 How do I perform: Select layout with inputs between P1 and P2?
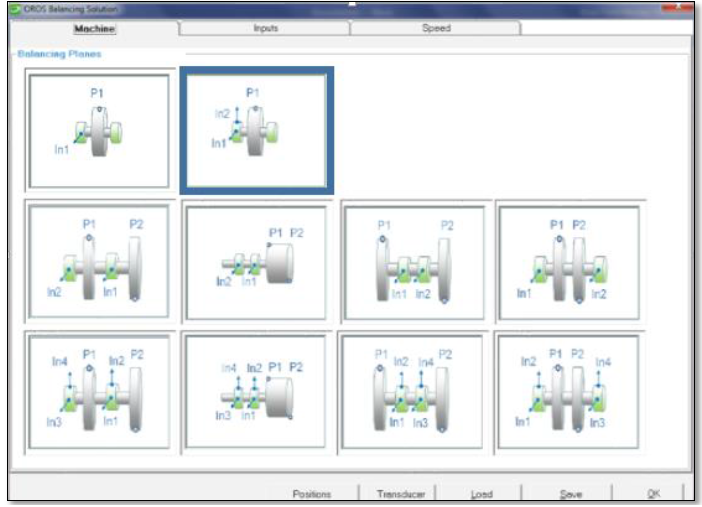click(412, 264)
